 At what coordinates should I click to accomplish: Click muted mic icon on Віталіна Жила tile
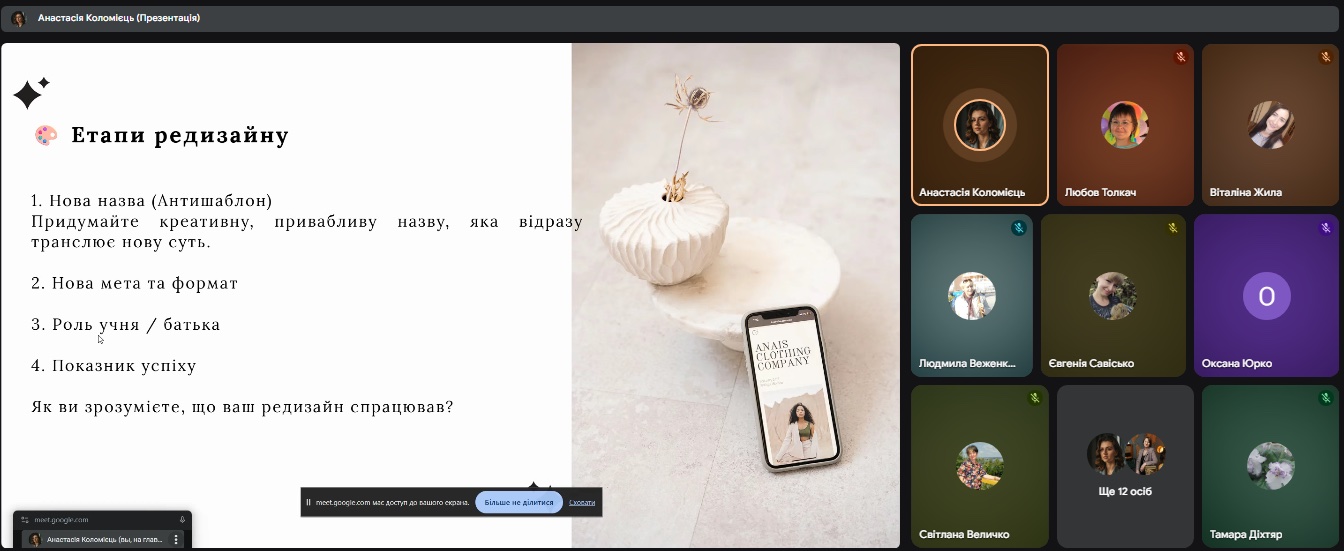coord(1325,57)
